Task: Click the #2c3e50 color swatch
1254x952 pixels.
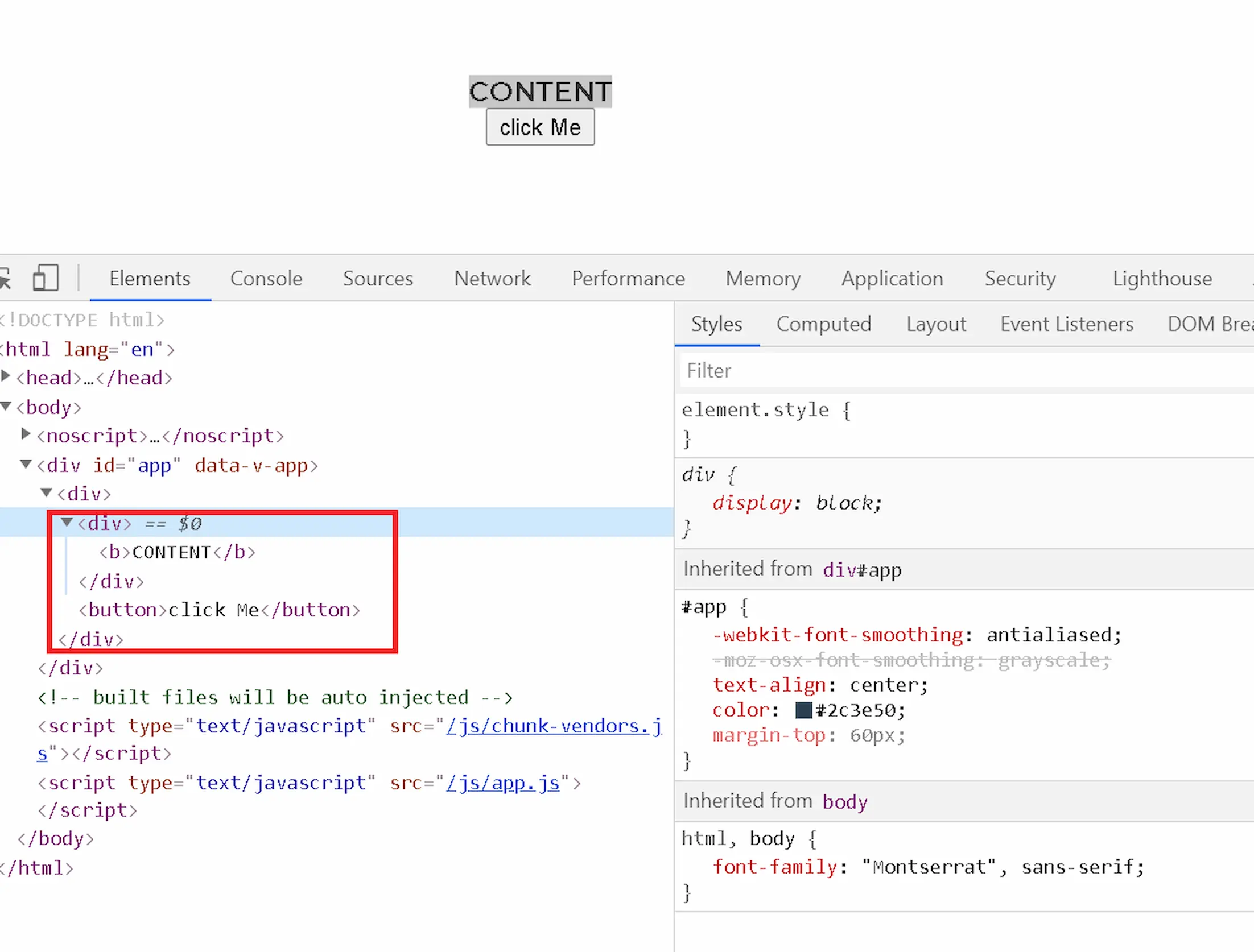Action: pos(803,710)
